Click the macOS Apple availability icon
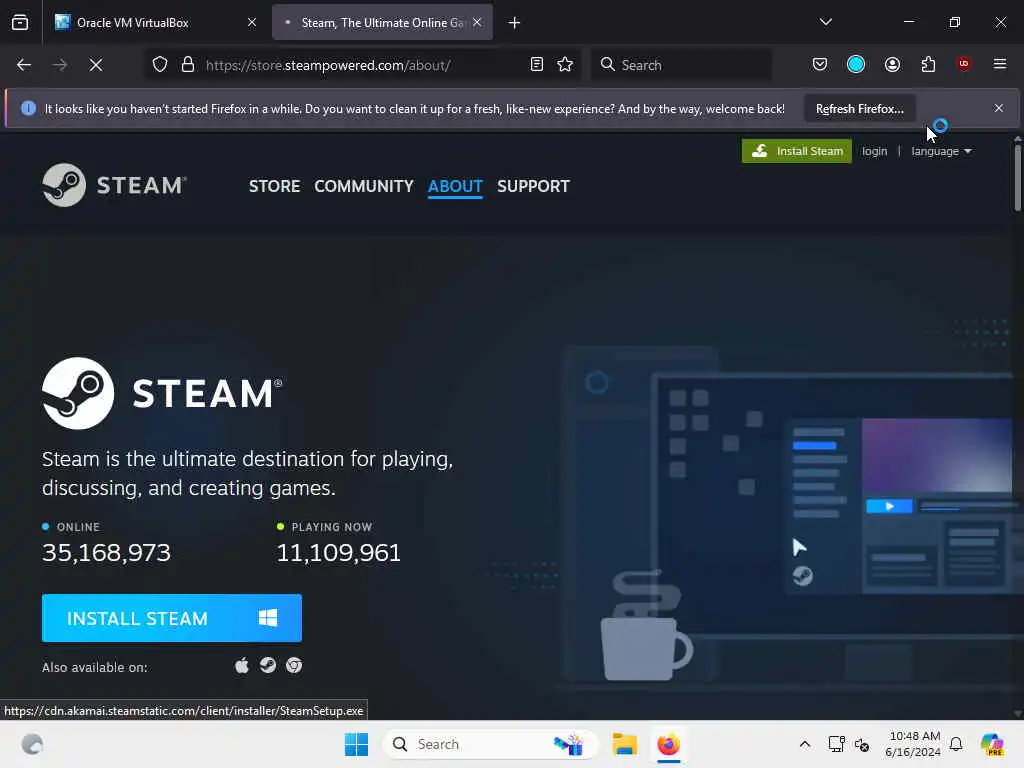The image size is (1024, 768). (242, 665)
